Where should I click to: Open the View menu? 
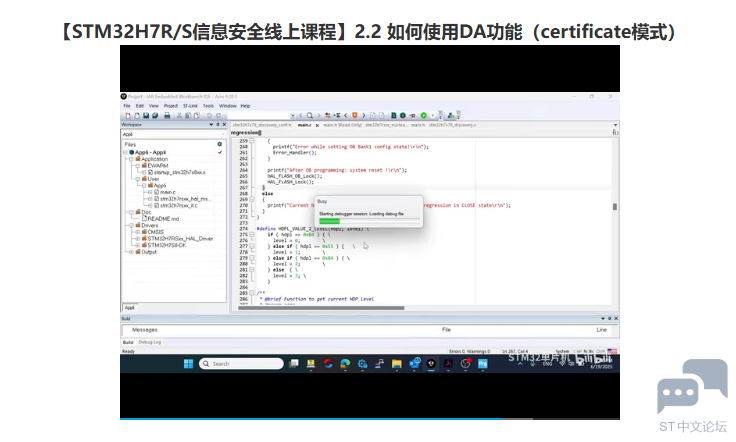click(154, 106)
